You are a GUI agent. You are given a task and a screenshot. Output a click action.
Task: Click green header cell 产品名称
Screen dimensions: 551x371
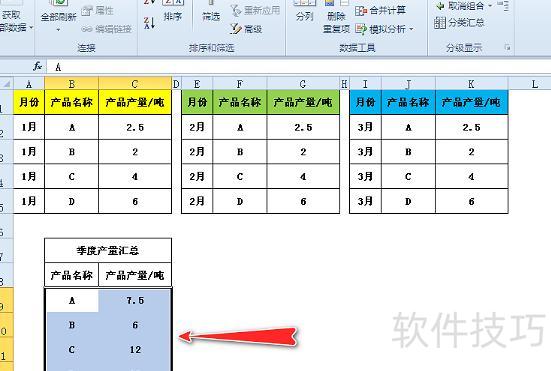tap(240, 102)
